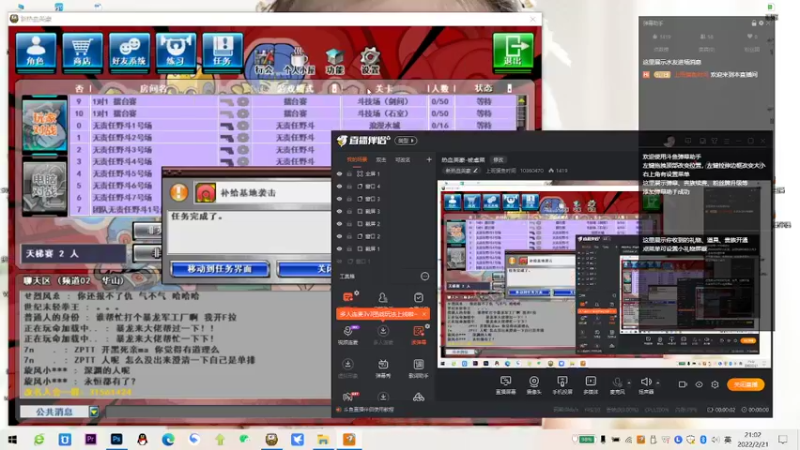Switch to the second scene tab
800x450 pixels.
[x=381, y=160]
